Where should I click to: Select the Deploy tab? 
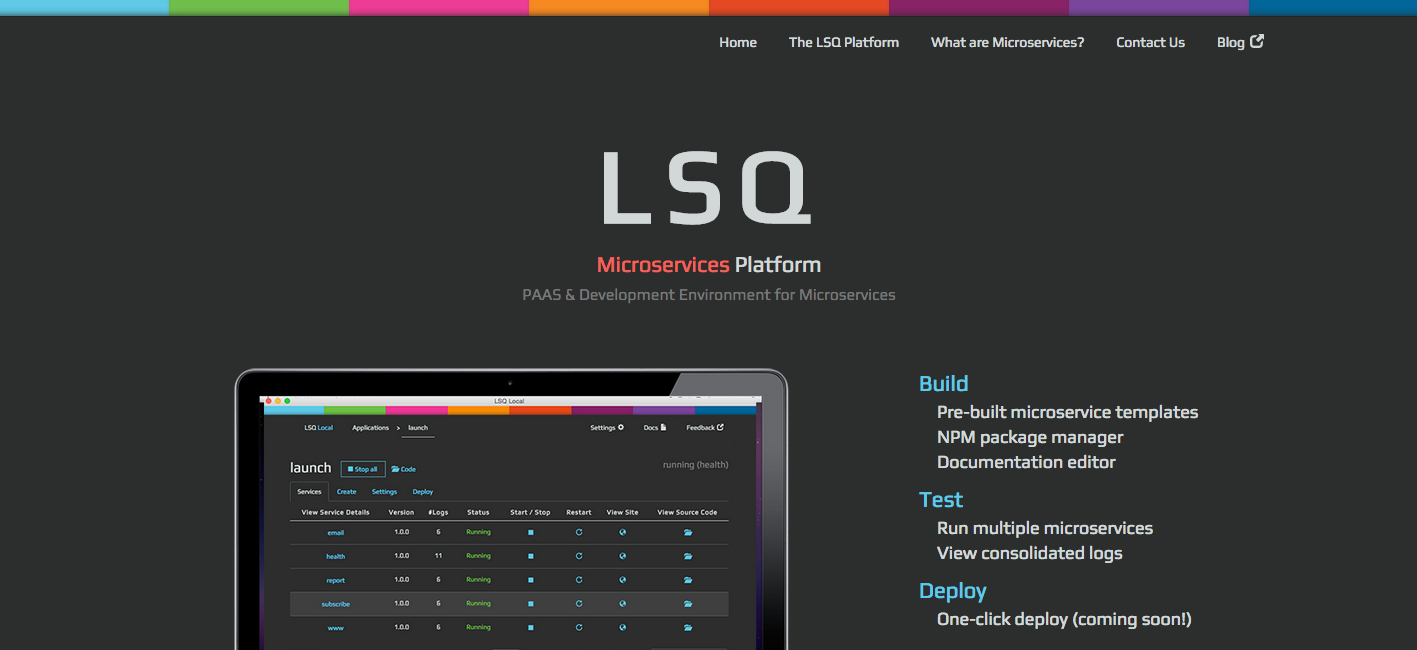point(423,492)
